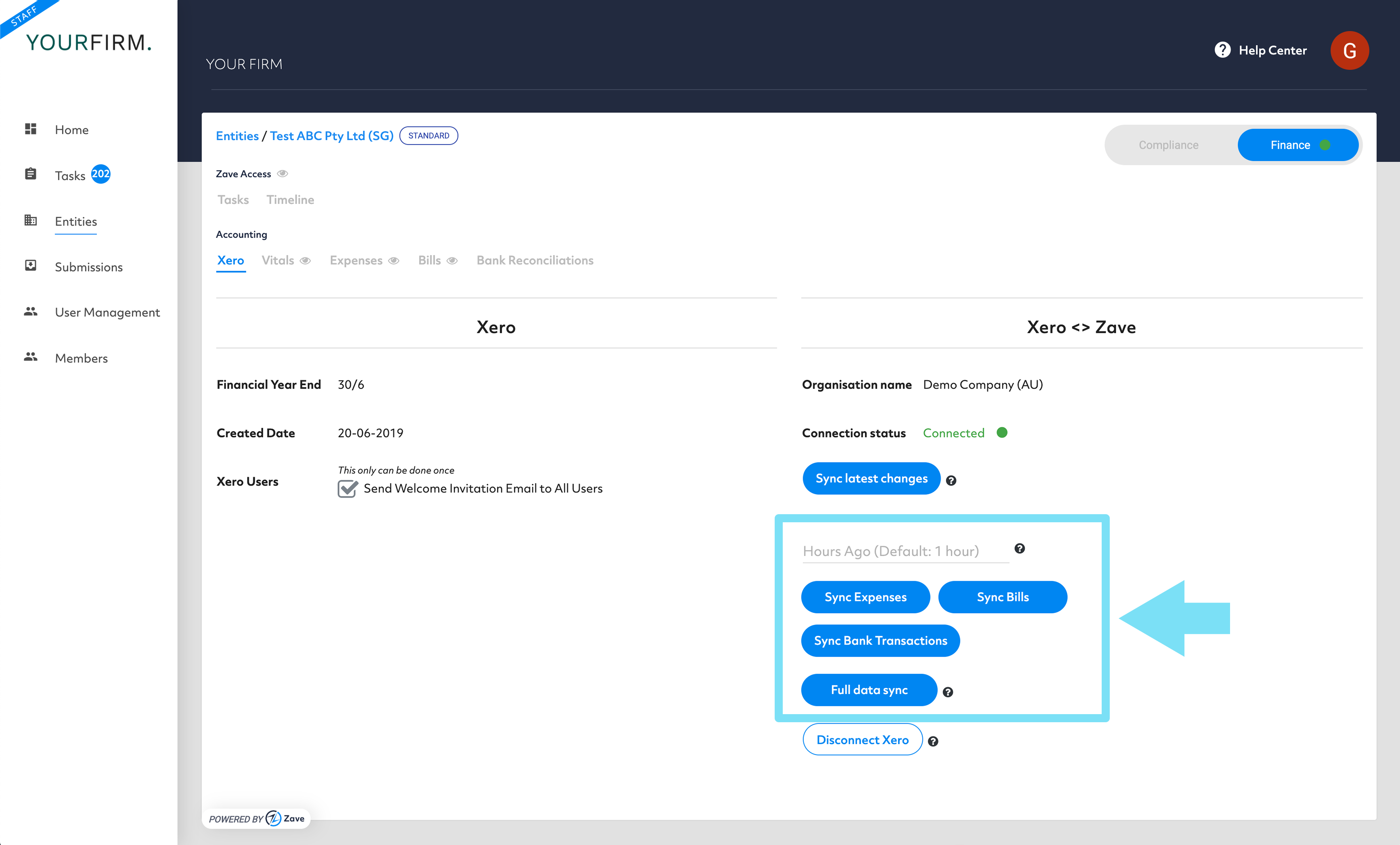
Task: Click the Demo Company (AU) organisation name
Action: coord(983,385)
